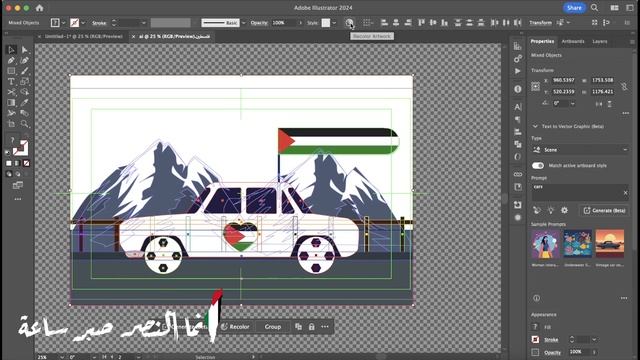
Task: Open Type dropdown showing Scene
Action: [x=580, y=150]
